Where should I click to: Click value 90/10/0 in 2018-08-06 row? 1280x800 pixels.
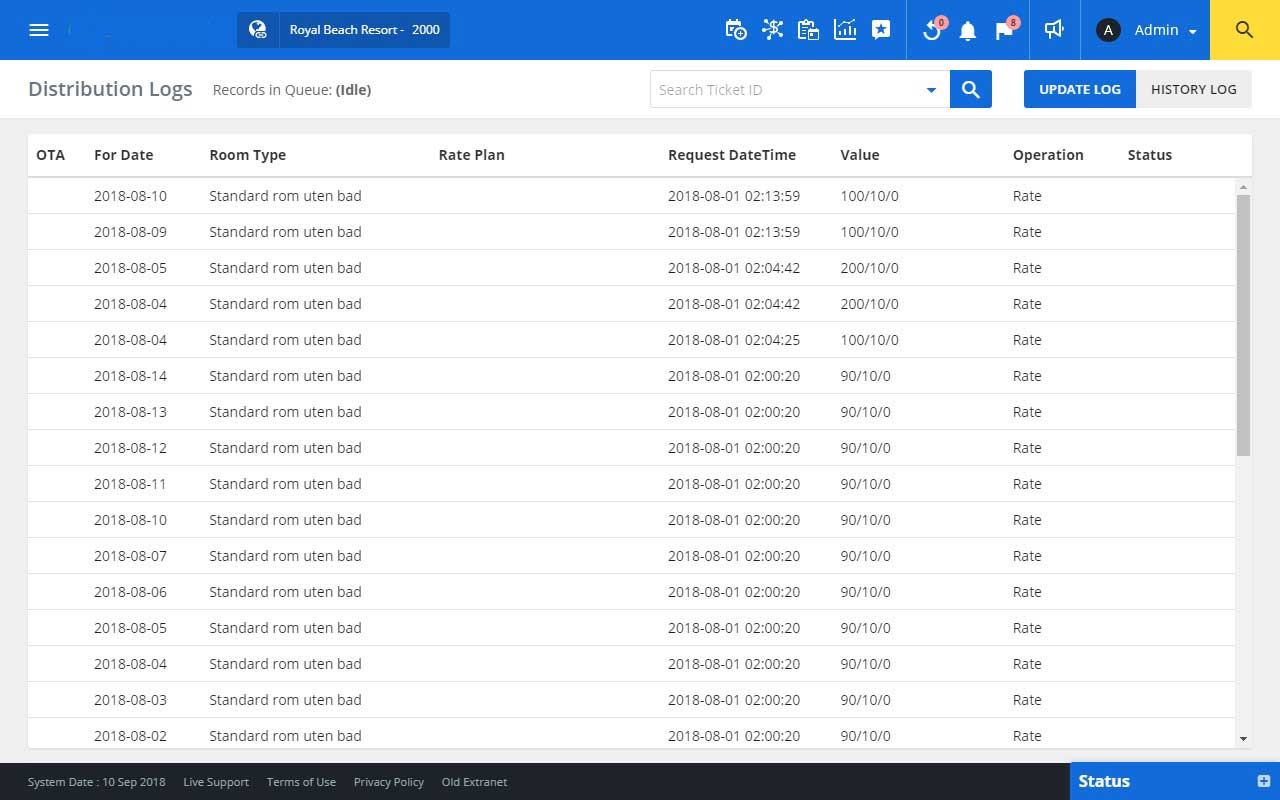866,592
